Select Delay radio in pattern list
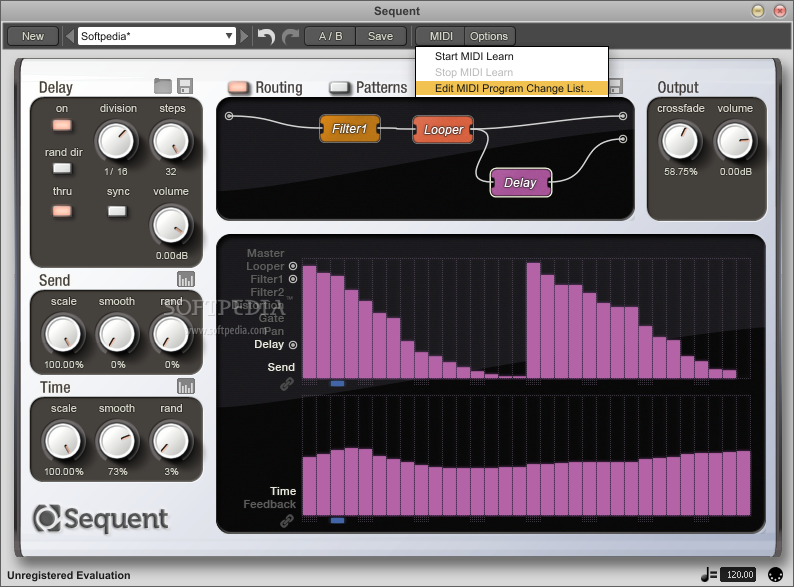Viewport: 794px width, 587px height. (x=293, y=345)
